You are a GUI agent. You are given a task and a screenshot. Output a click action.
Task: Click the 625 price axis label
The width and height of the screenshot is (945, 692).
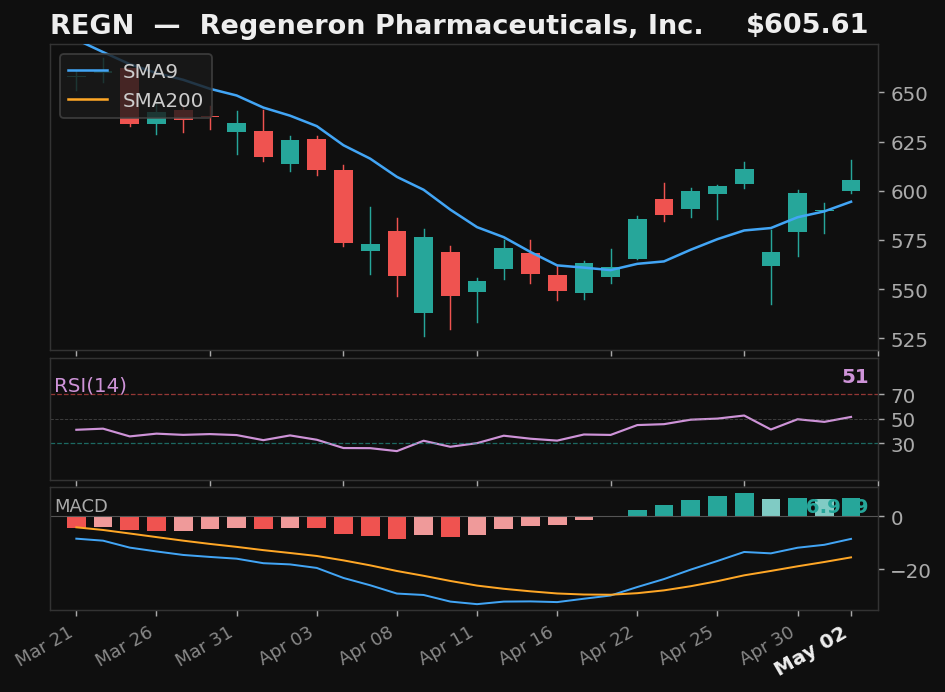pos(909,143)
